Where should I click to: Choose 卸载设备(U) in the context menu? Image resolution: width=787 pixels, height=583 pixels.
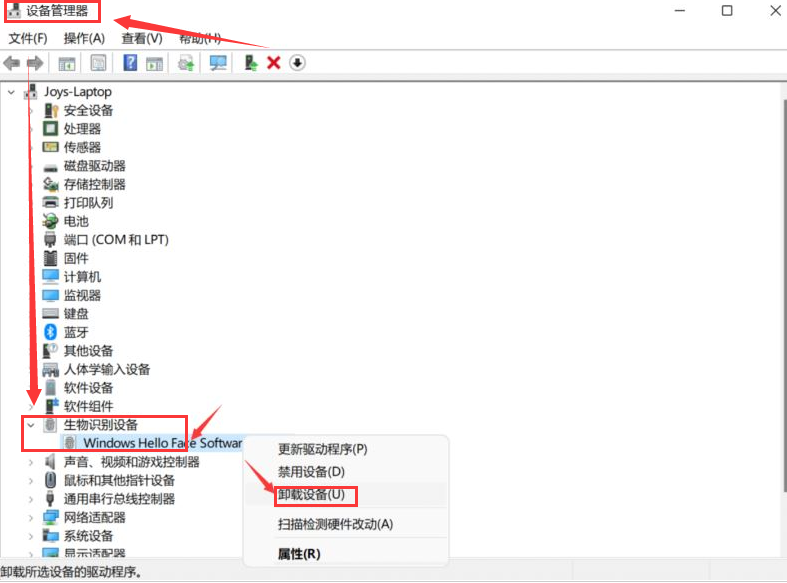pos(311,495)
